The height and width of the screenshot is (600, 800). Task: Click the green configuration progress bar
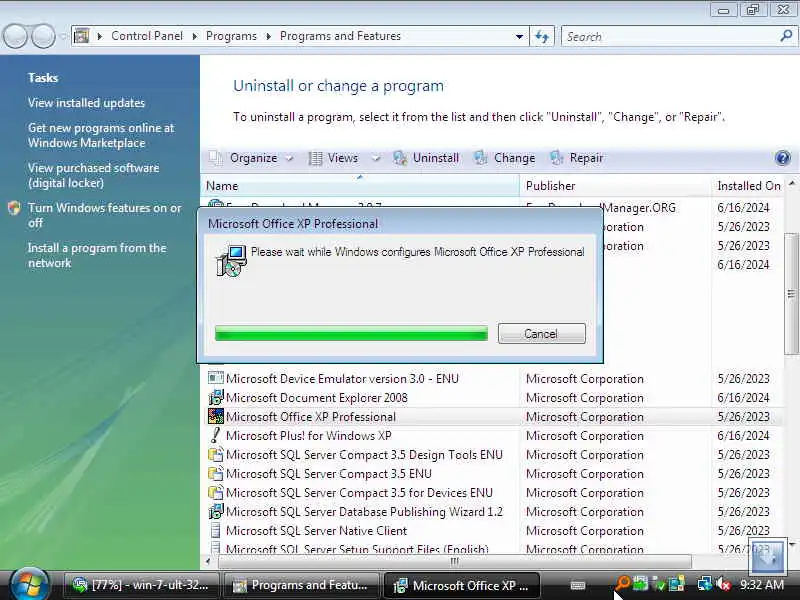(352, 334)
